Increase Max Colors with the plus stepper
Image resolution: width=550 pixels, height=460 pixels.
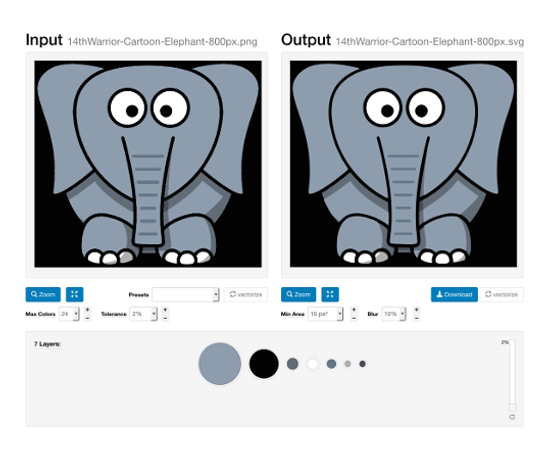coord(87,310)
